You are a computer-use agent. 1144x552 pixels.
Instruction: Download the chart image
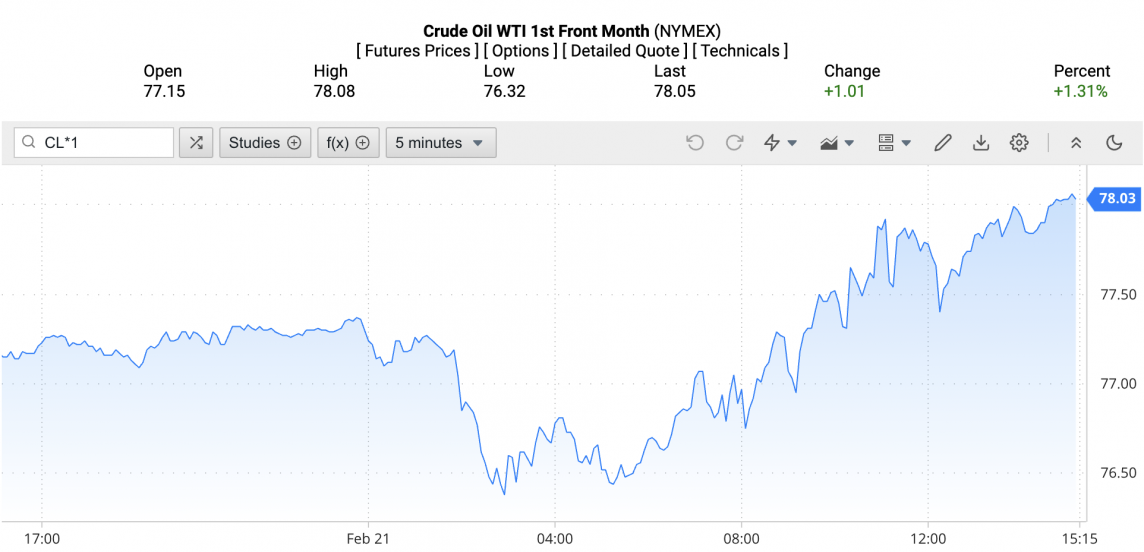click(x=981, y=143)
